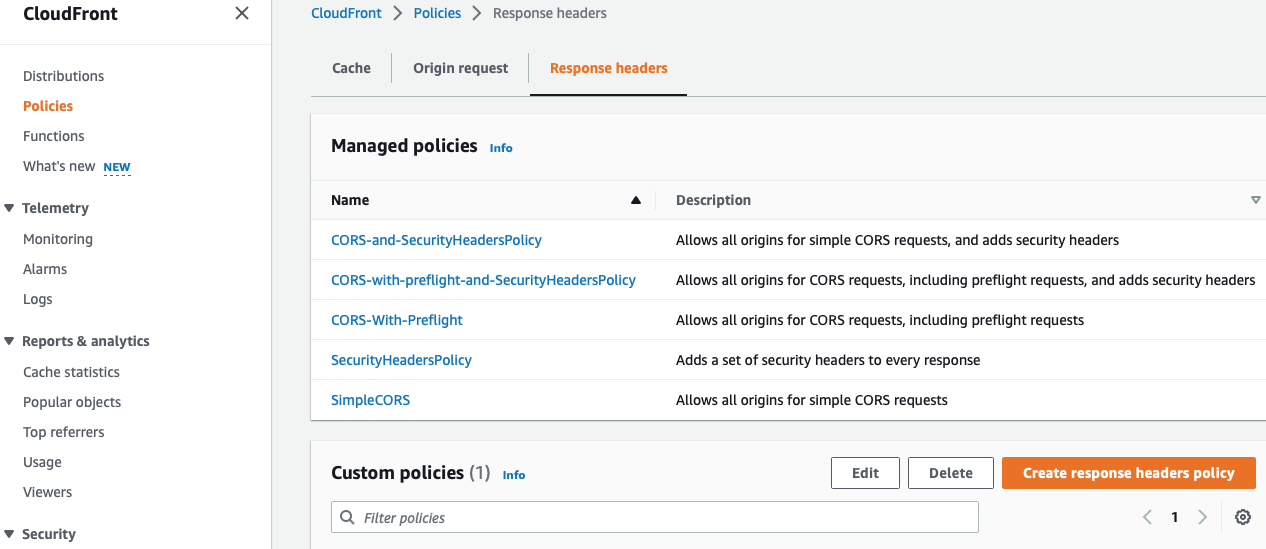Switch to the Origin request tab
The height and width of the screenshot is (549, 1266).
click(x=461, y=68)
